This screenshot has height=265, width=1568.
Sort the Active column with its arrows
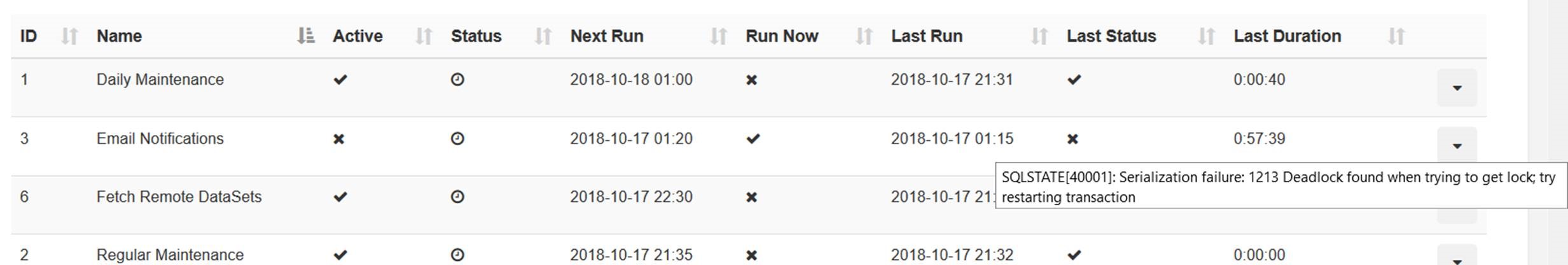click(x=424, y=36)
